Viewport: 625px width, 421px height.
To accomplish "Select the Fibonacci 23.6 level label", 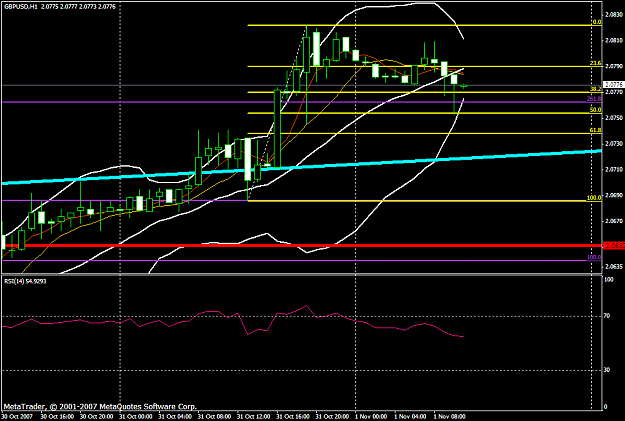I will tap(596, 63).
